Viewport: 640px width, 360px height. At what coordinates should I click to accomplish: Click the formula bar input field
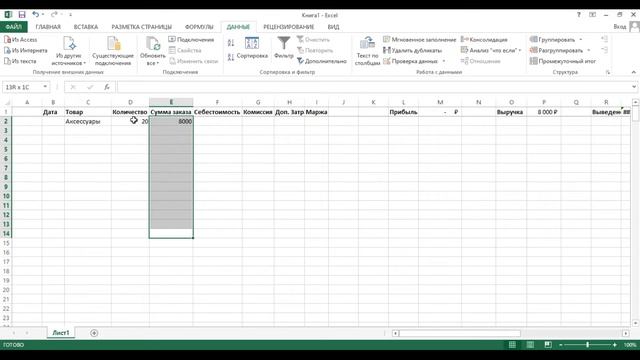pyautogui.click(x=373, y=87)
